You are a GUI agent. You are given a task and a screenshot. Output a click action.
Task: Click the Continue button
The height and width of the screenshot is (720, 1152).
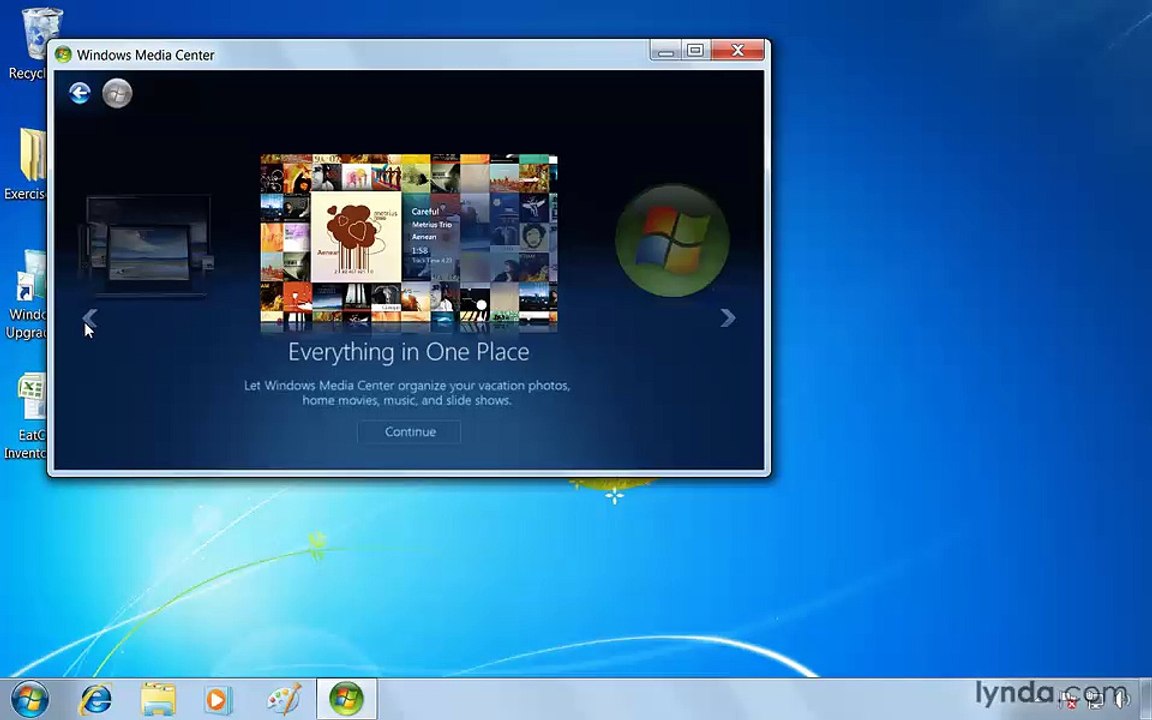409,432
